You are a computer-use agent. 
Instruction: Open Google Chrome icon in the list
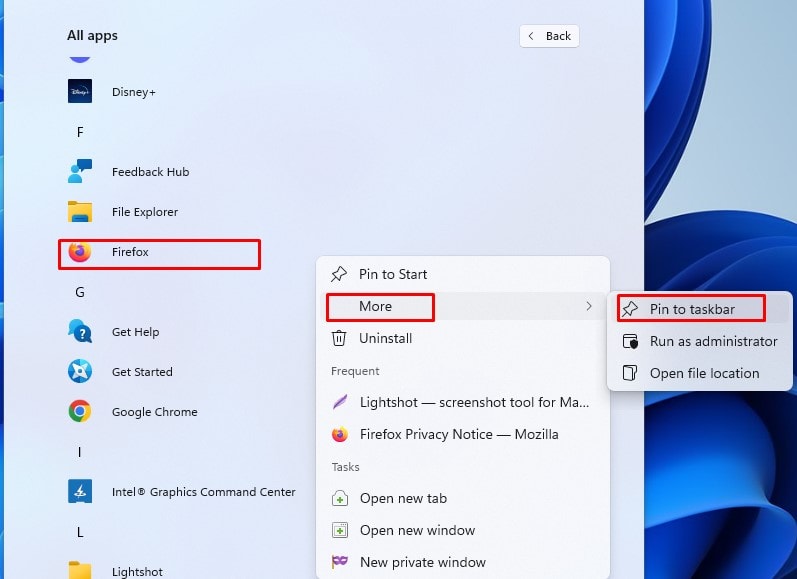click(80, 411)
